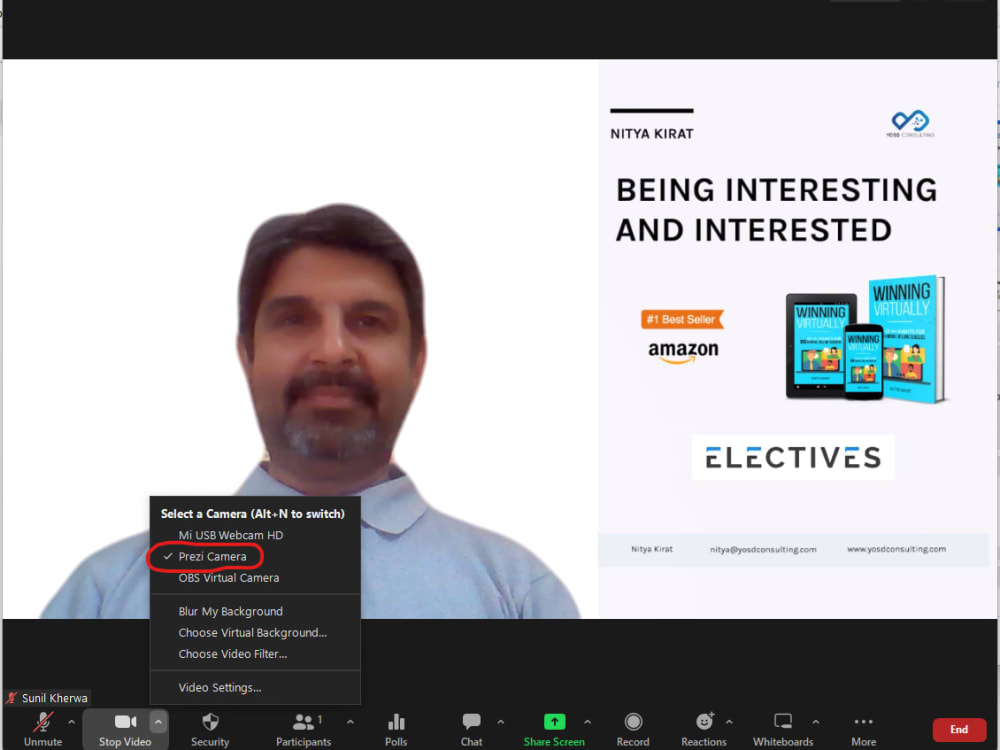Click the Stop Video camera icon
The width and height of the screenshot is (1000, 750).
pos(125,721)
